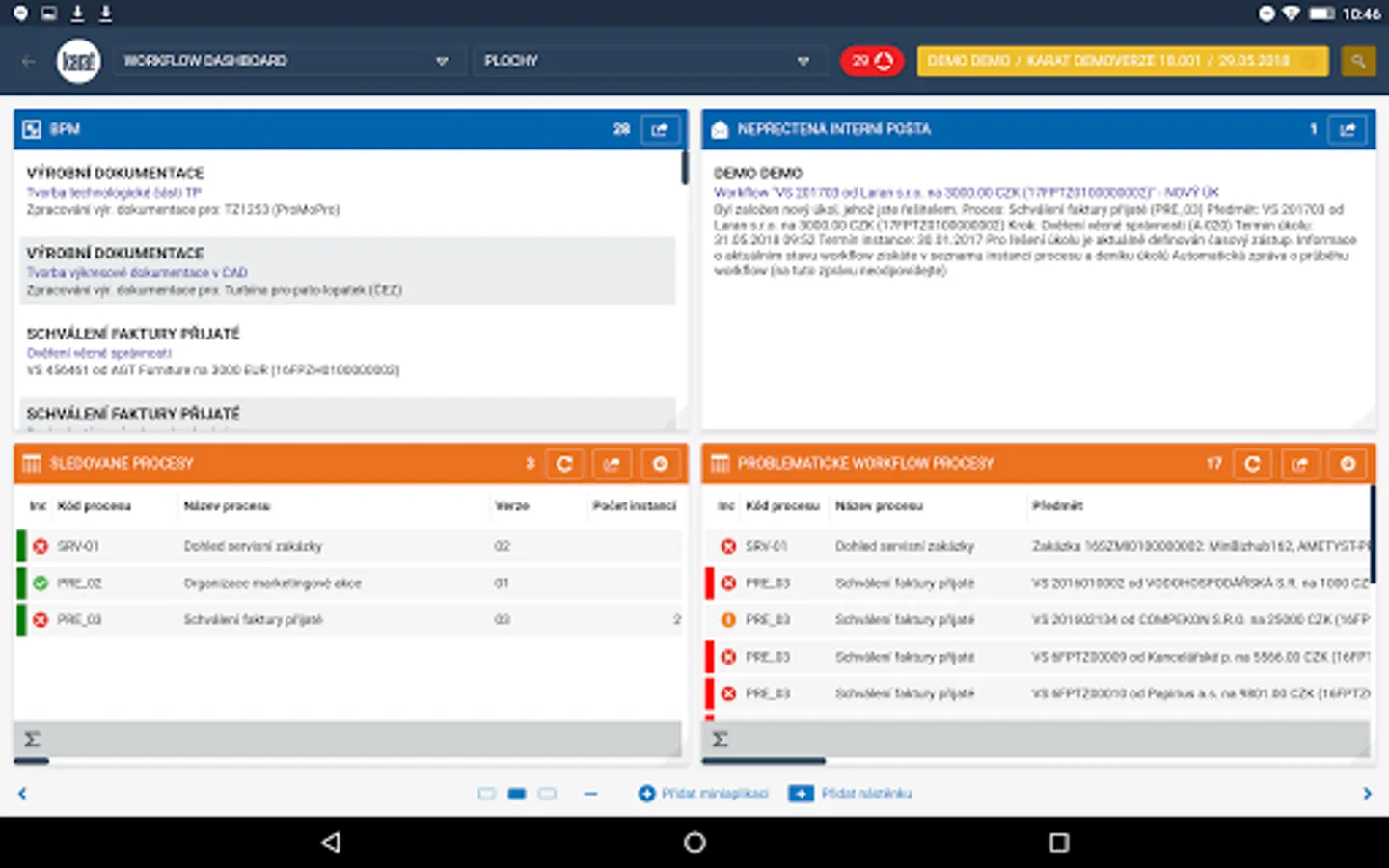Export the BPM panel contents

[661, 129]
